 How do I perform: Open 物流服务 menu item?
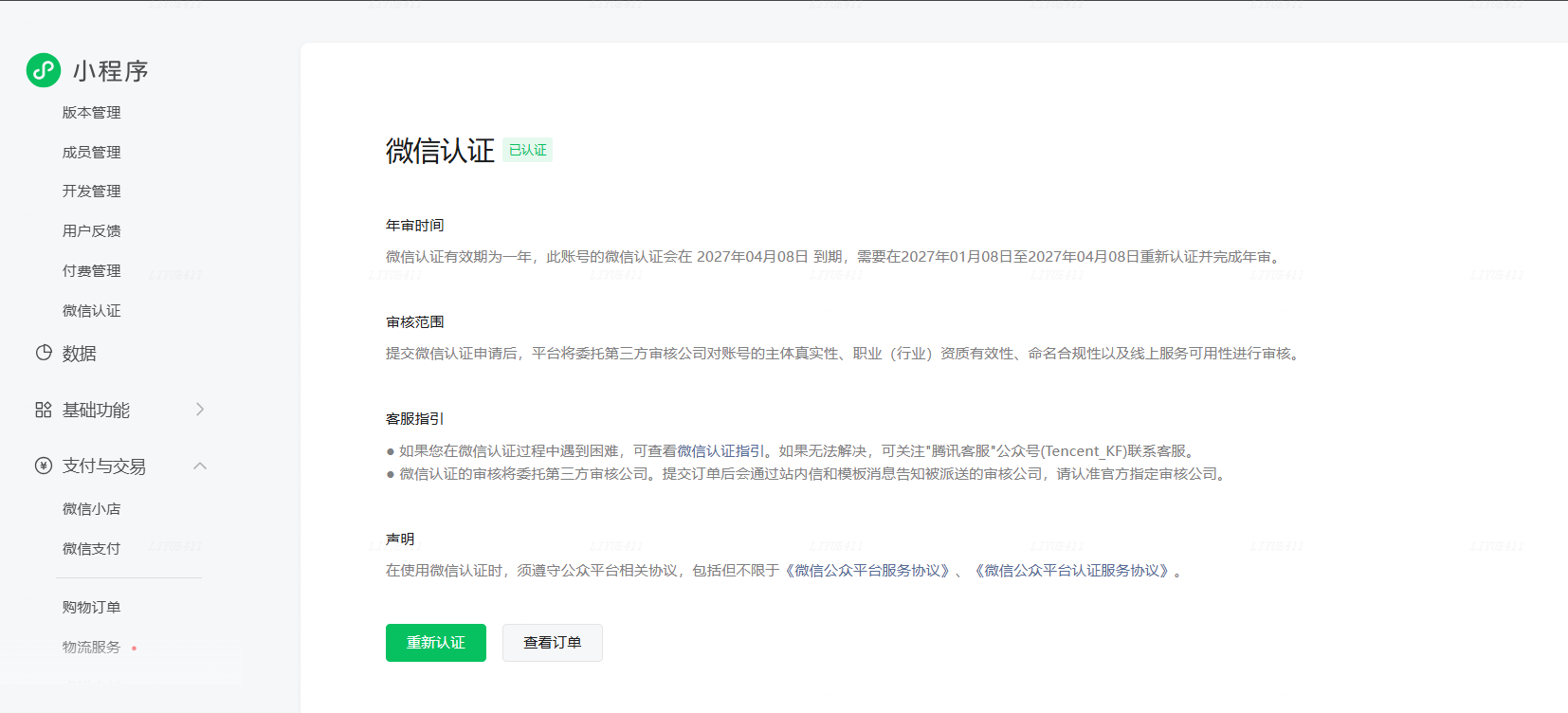(x=92, y=647)
